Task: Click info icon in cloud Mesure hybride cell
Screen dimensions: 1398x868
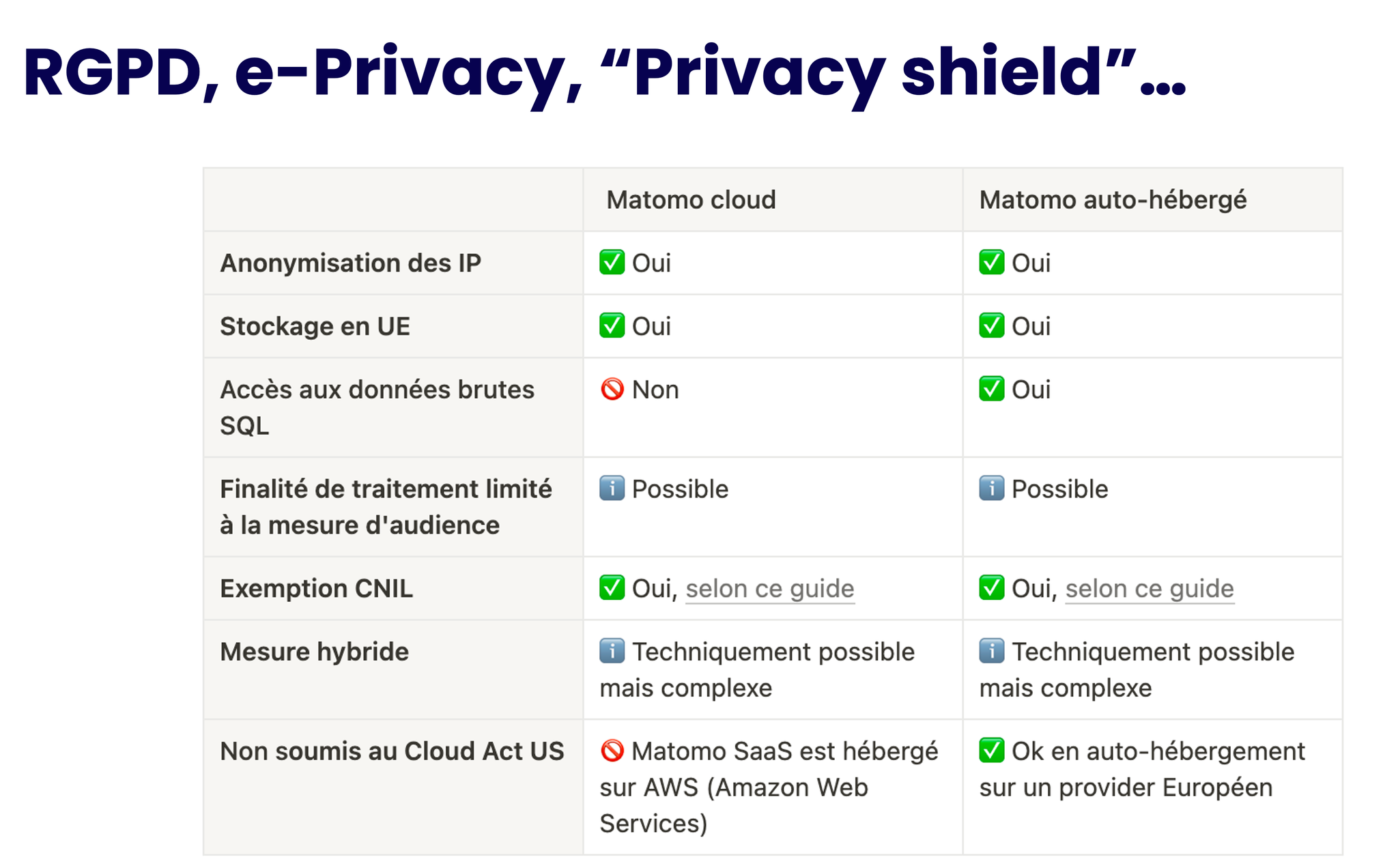Action: click(x=612, y=651)
